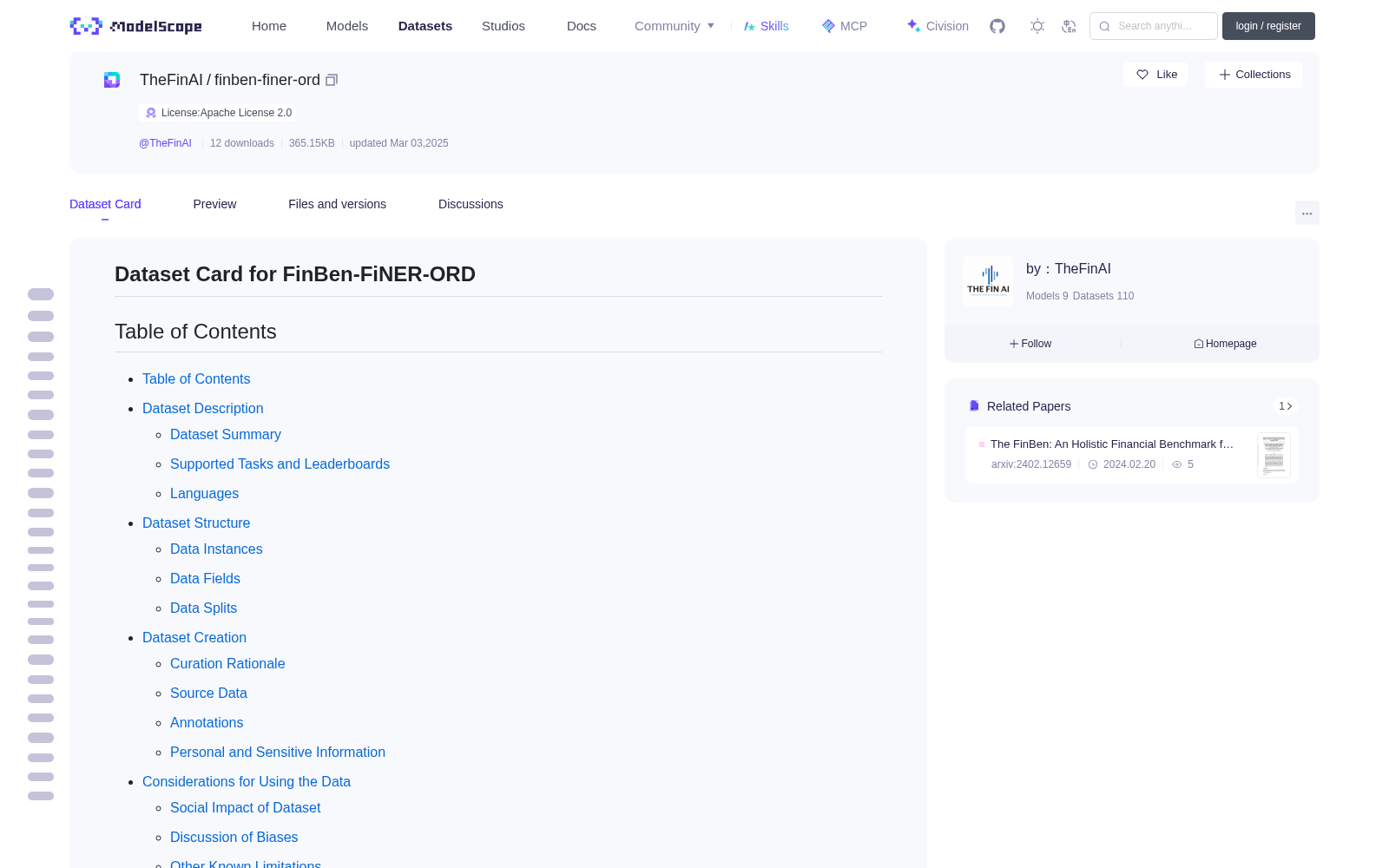This screenshot has height=868, width=1389.
Task: Visit TheFinAI Homepage
Action: point(1225,344)
